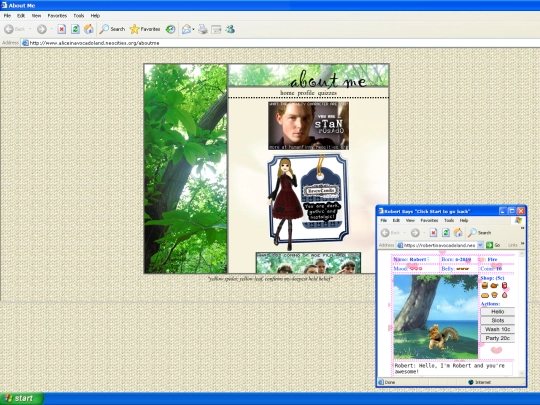Click Robert's hello message text
The width and height of the screenshot is (540, 405).
(449, 368)
